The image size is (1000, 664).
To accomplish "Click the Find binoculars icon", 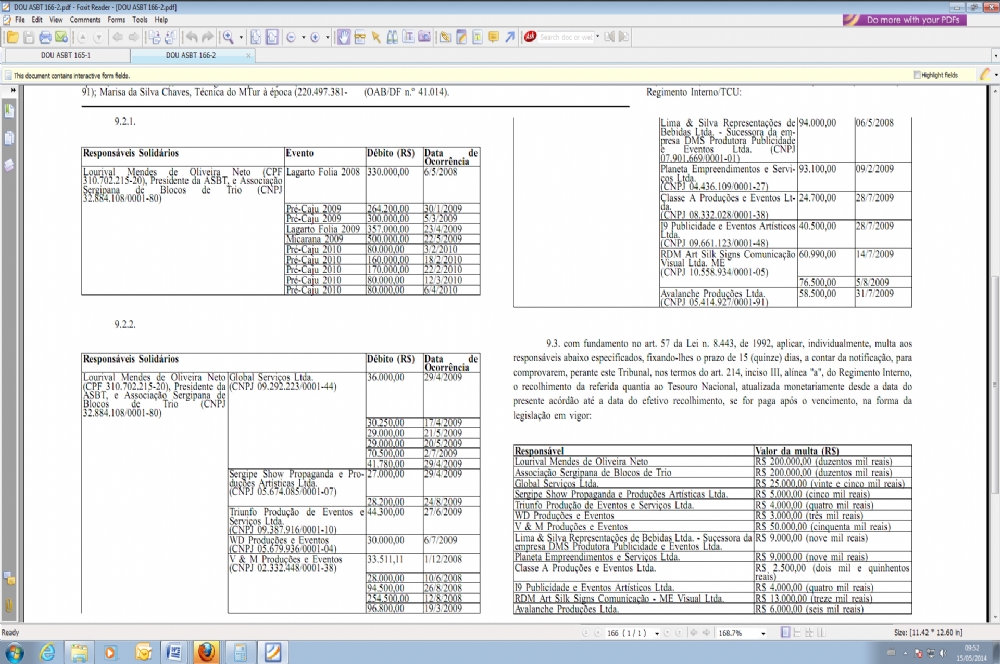I will pyautogui.click(x=392, y=37).
